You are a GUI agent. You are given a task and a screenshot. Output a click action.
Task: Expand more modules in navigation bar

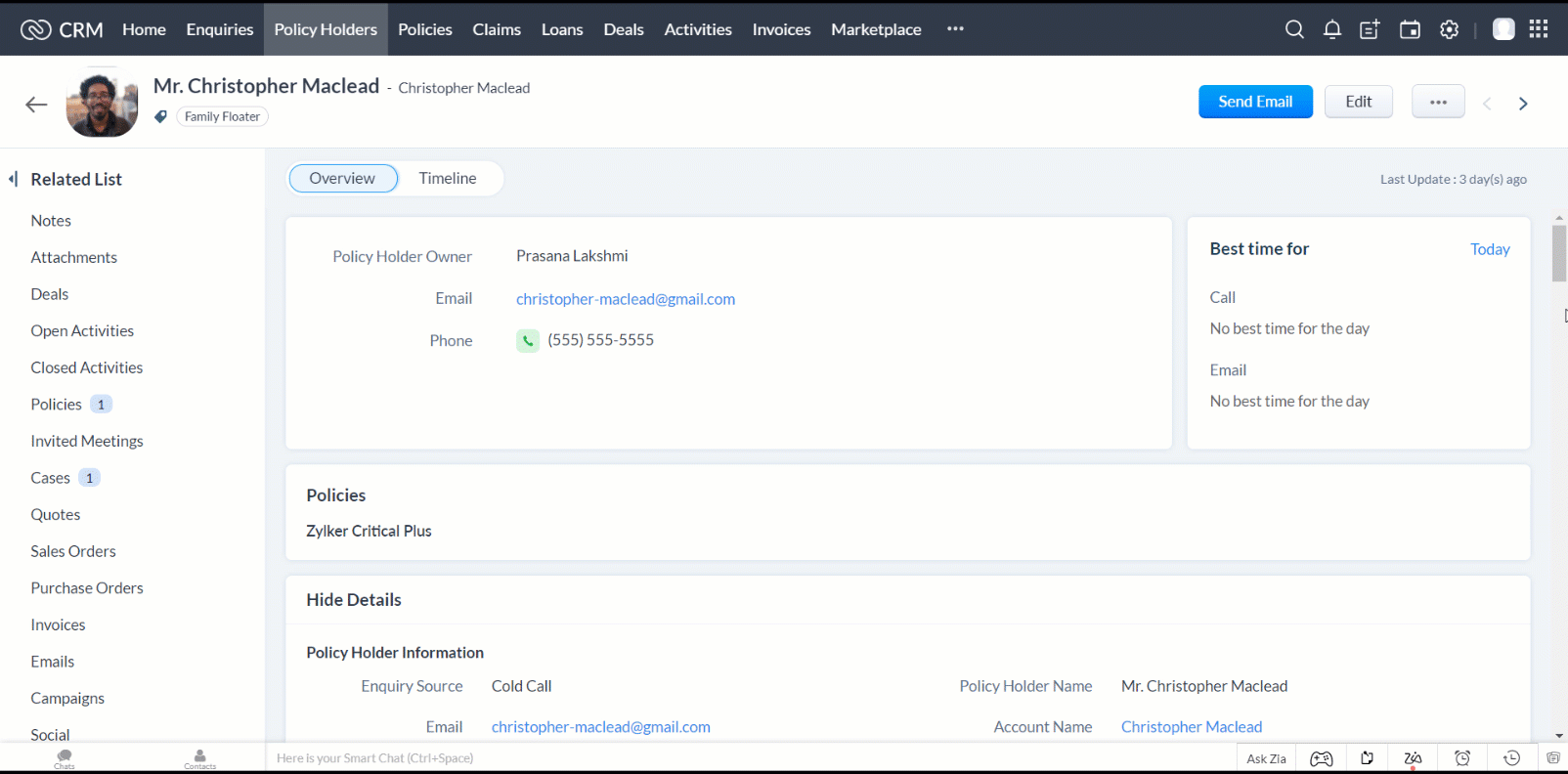955,29
